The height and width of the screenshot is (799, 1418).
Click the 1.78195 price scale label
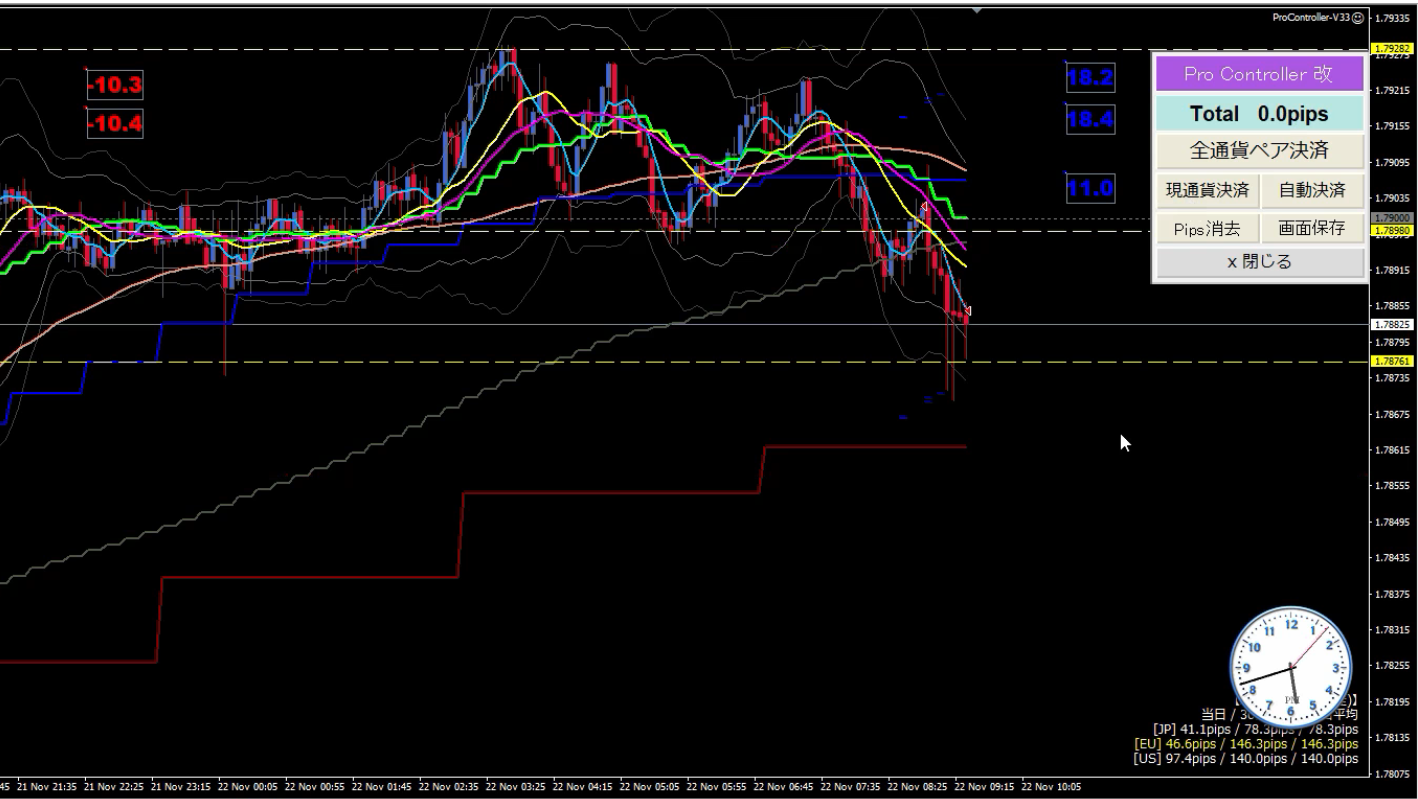(1394, 702)
